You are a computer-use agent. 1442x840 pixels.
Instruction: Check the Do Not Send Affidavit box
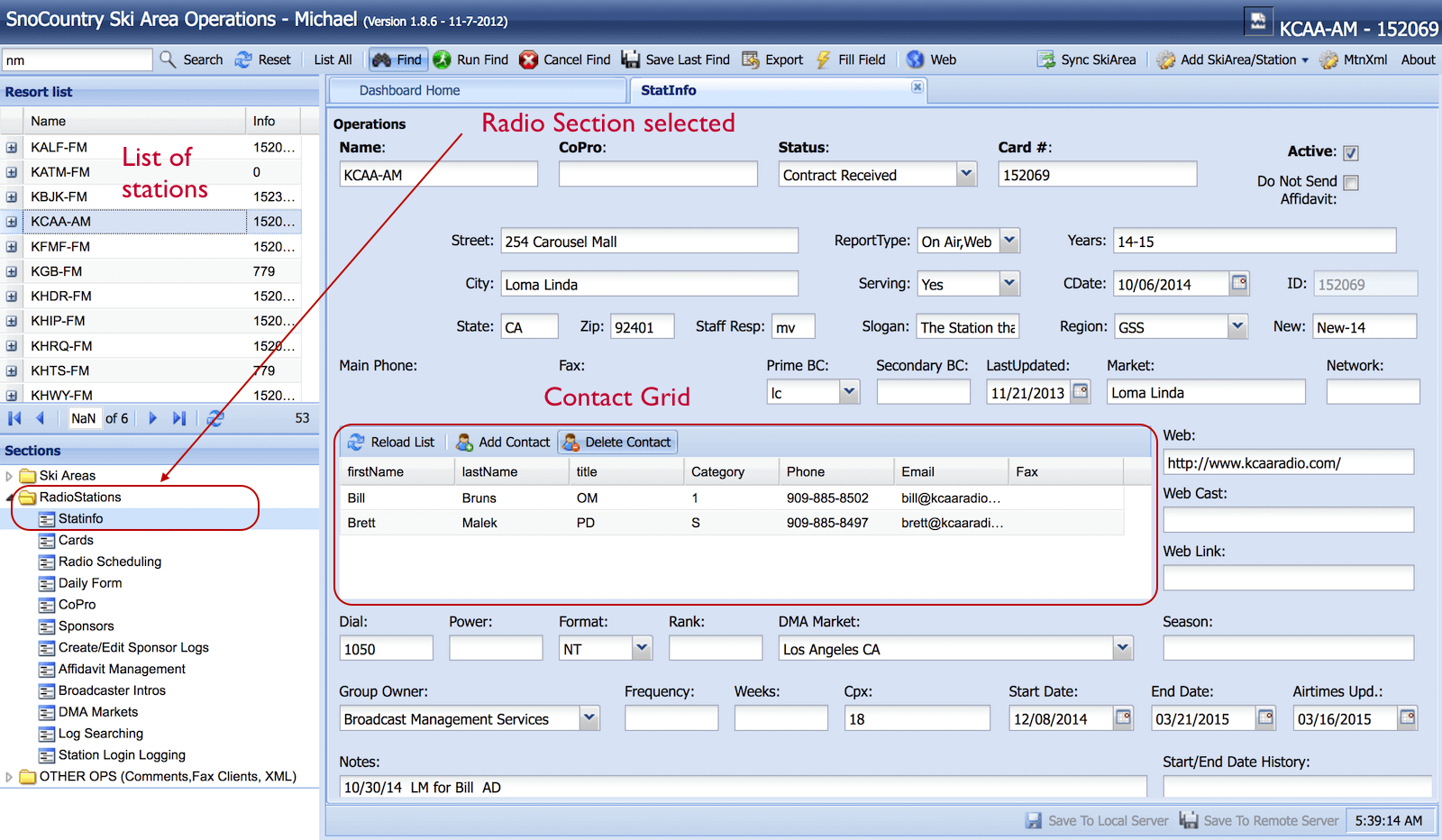(1350, 183)
